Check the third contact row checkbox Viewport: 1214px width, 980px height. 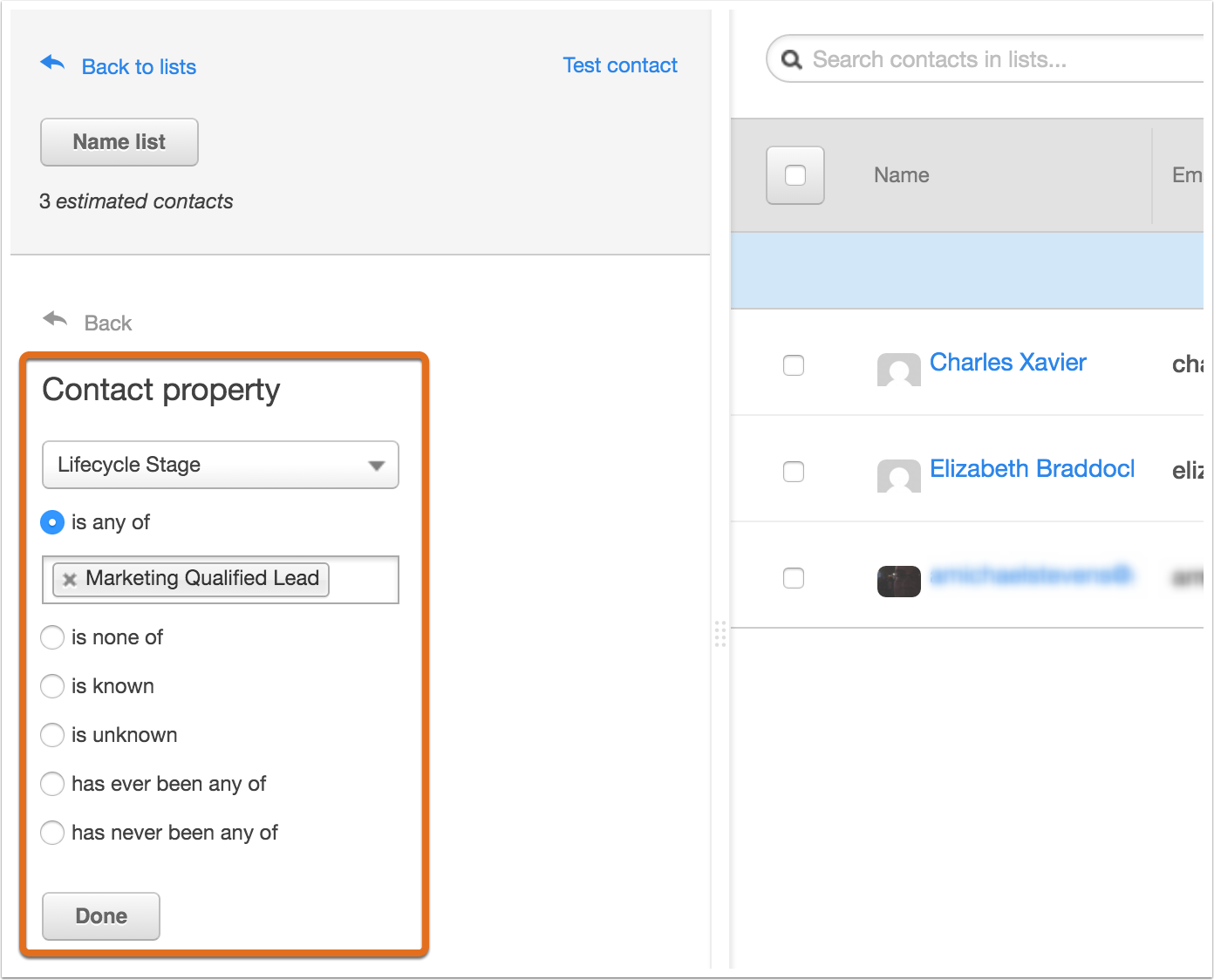click(x=794, y=578)
